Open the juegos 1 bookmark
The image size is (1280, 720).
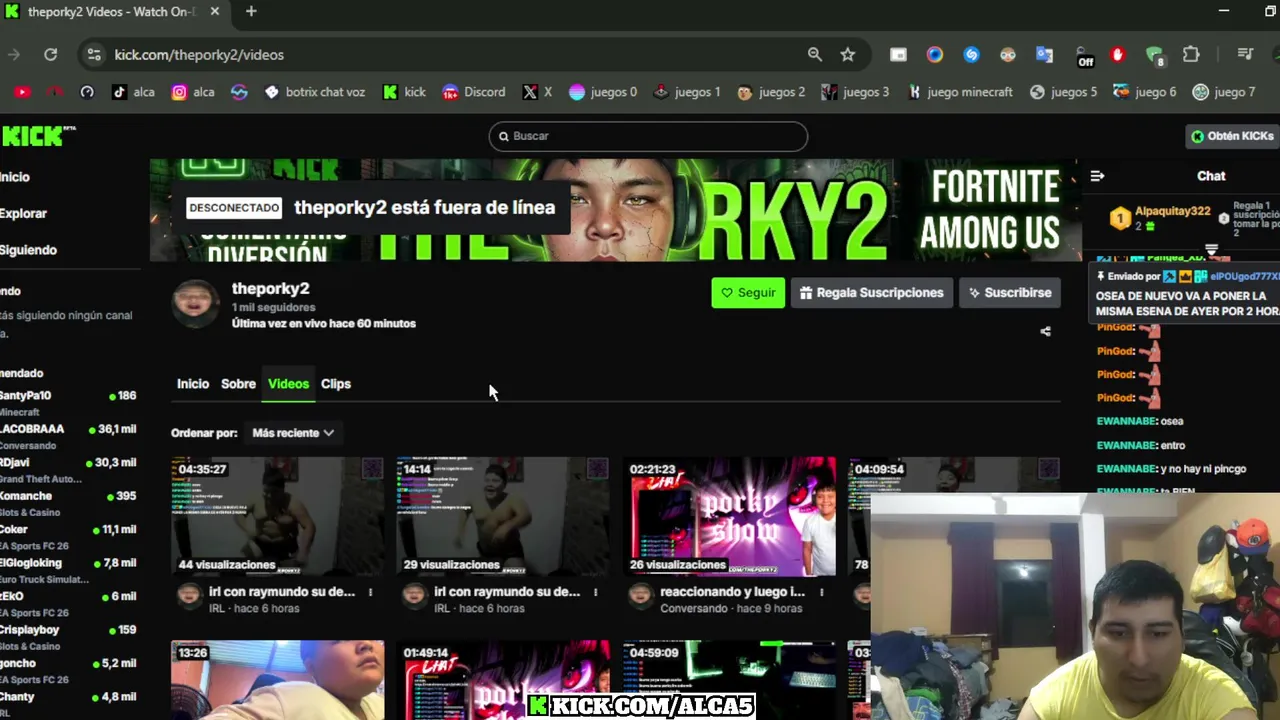pyautogui.click(x=686, y=92)
